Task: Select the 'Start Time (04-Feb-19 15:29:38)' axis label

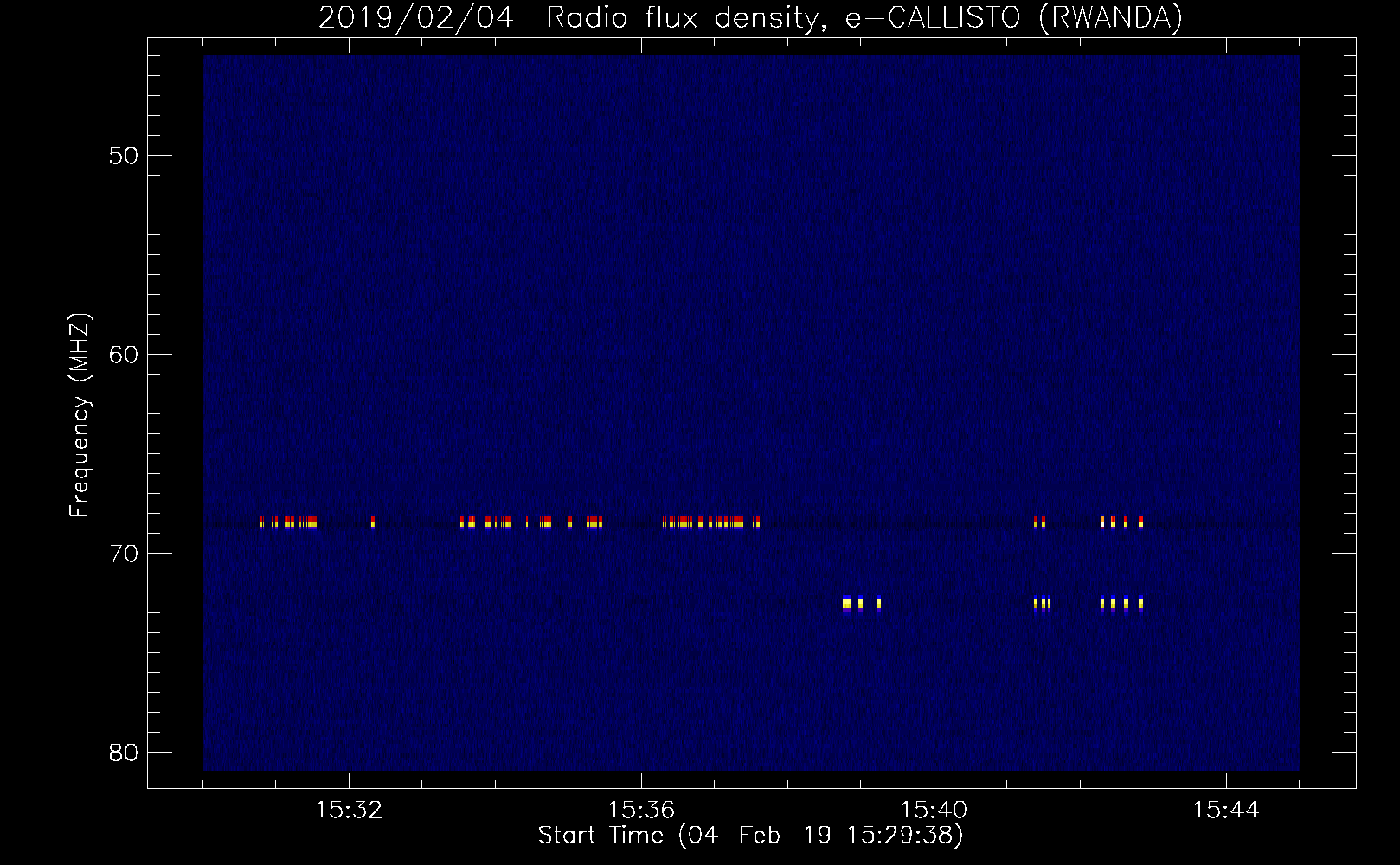Action: click(750, 835)
